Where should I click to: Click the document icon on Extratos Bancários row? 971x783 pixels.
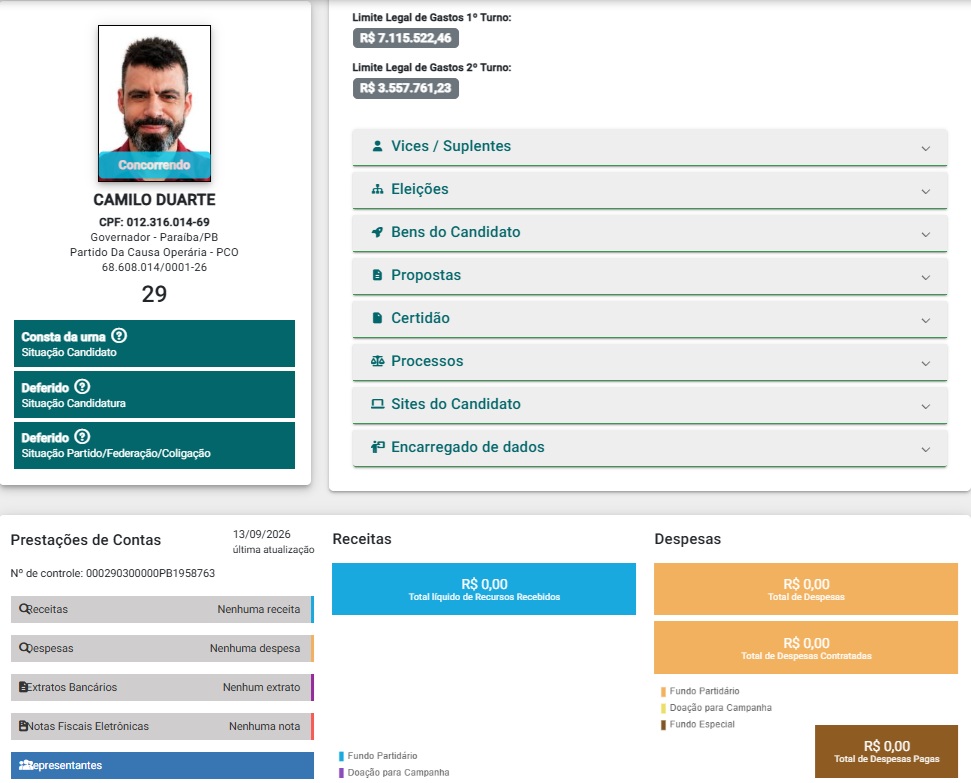click(x=24, y=687)
